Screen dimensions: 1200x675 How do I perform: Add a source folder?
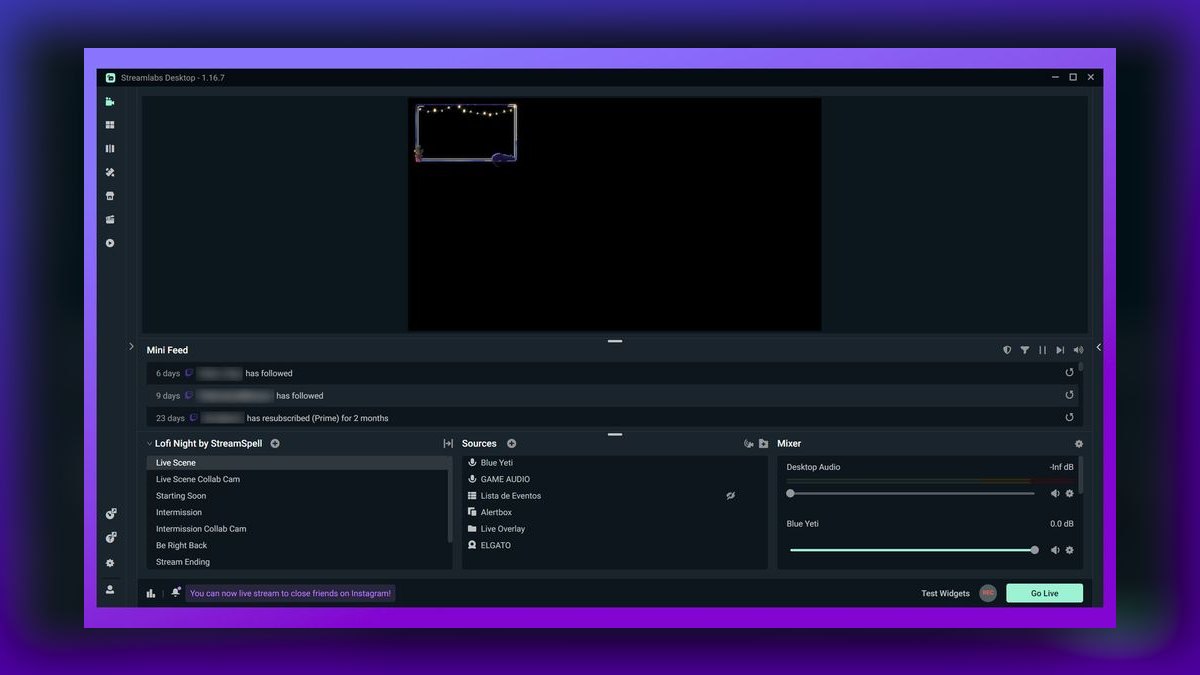coord(763,443)
